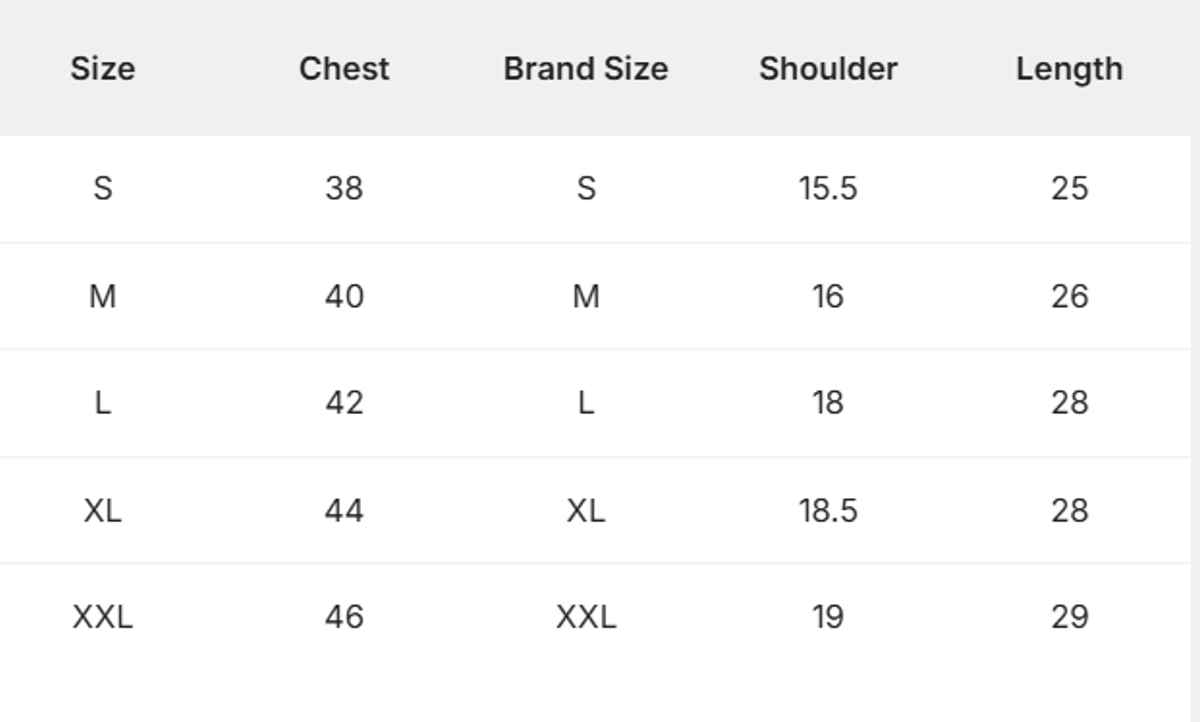The height and width of the screenshot is (722, 1200).
Task: Select chest value 42
Action: 344,403
